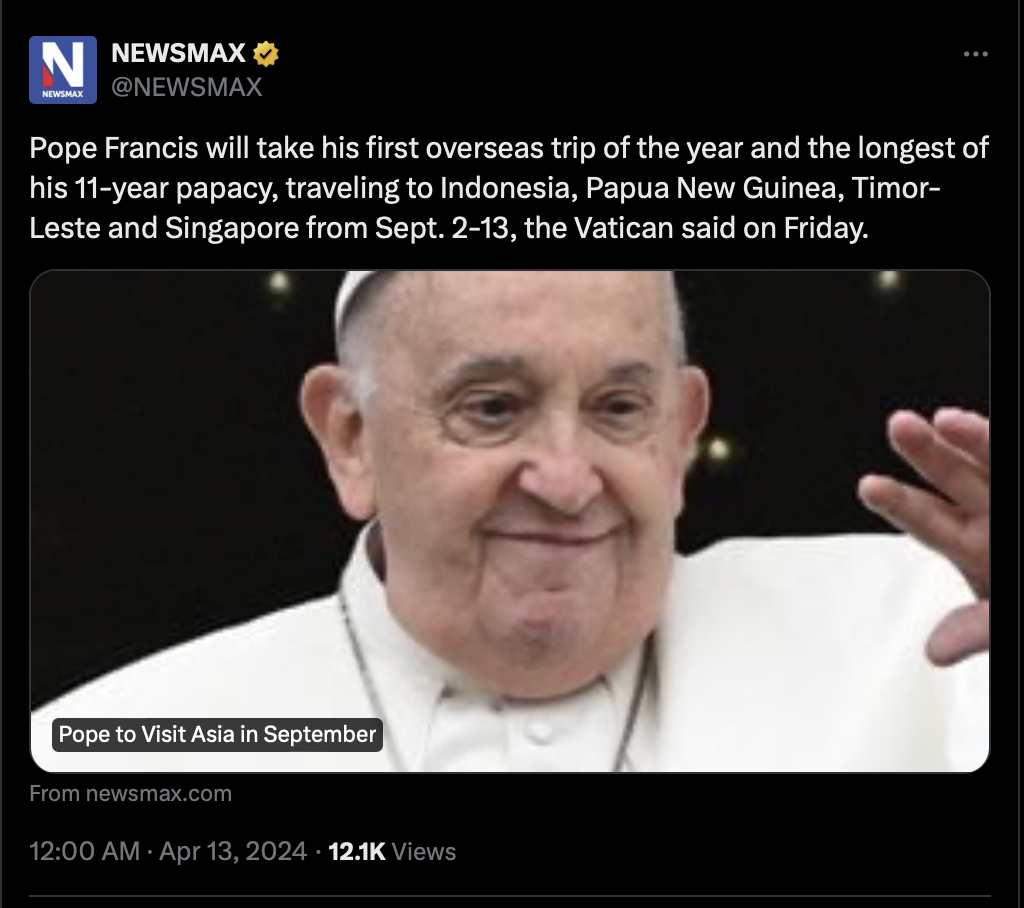Click "Sept. 2-13" dates in the tweet
The width and height of the screenshot is (1024, 908).
(441, 228)
